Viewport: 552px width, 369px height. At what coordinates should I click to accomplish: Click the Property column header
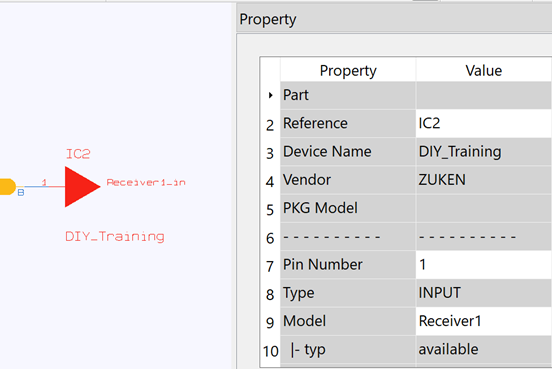(x=348, y=70)
